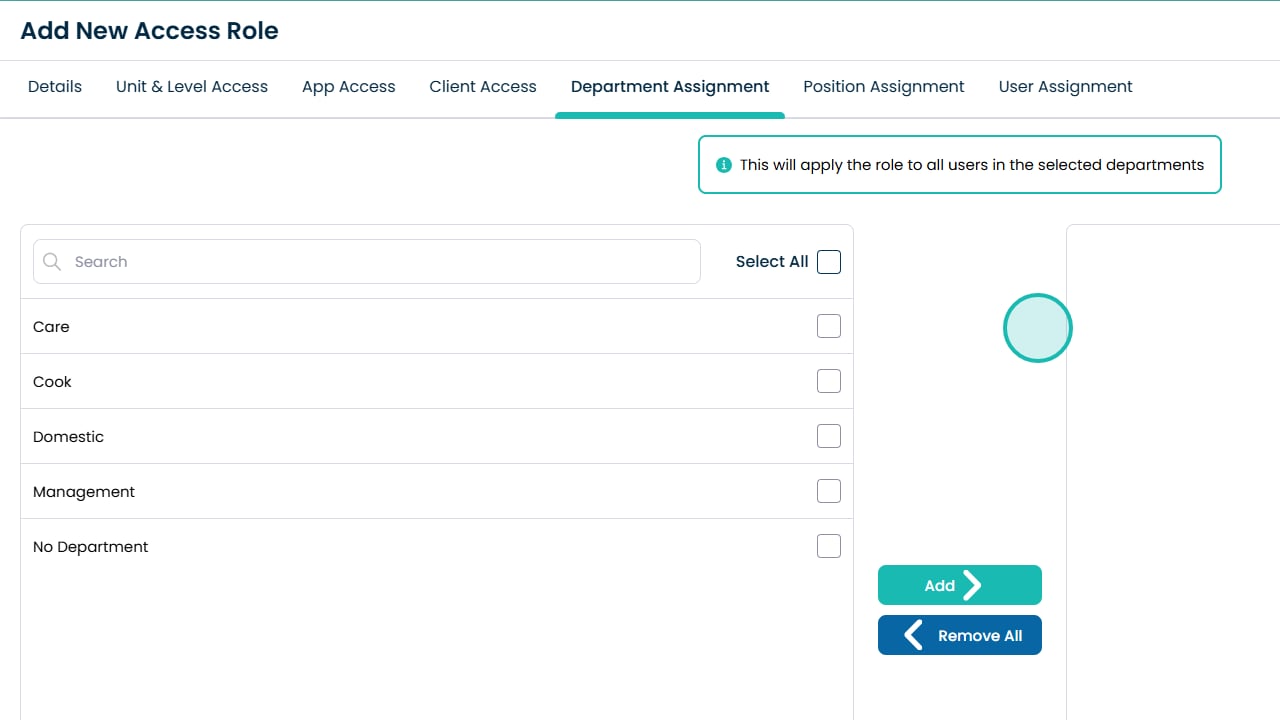Viewport: 1280px width, 720px height.
Task: Open the Unit & Level Access tab
Action: pyautogui.click(x=192, y=87)
